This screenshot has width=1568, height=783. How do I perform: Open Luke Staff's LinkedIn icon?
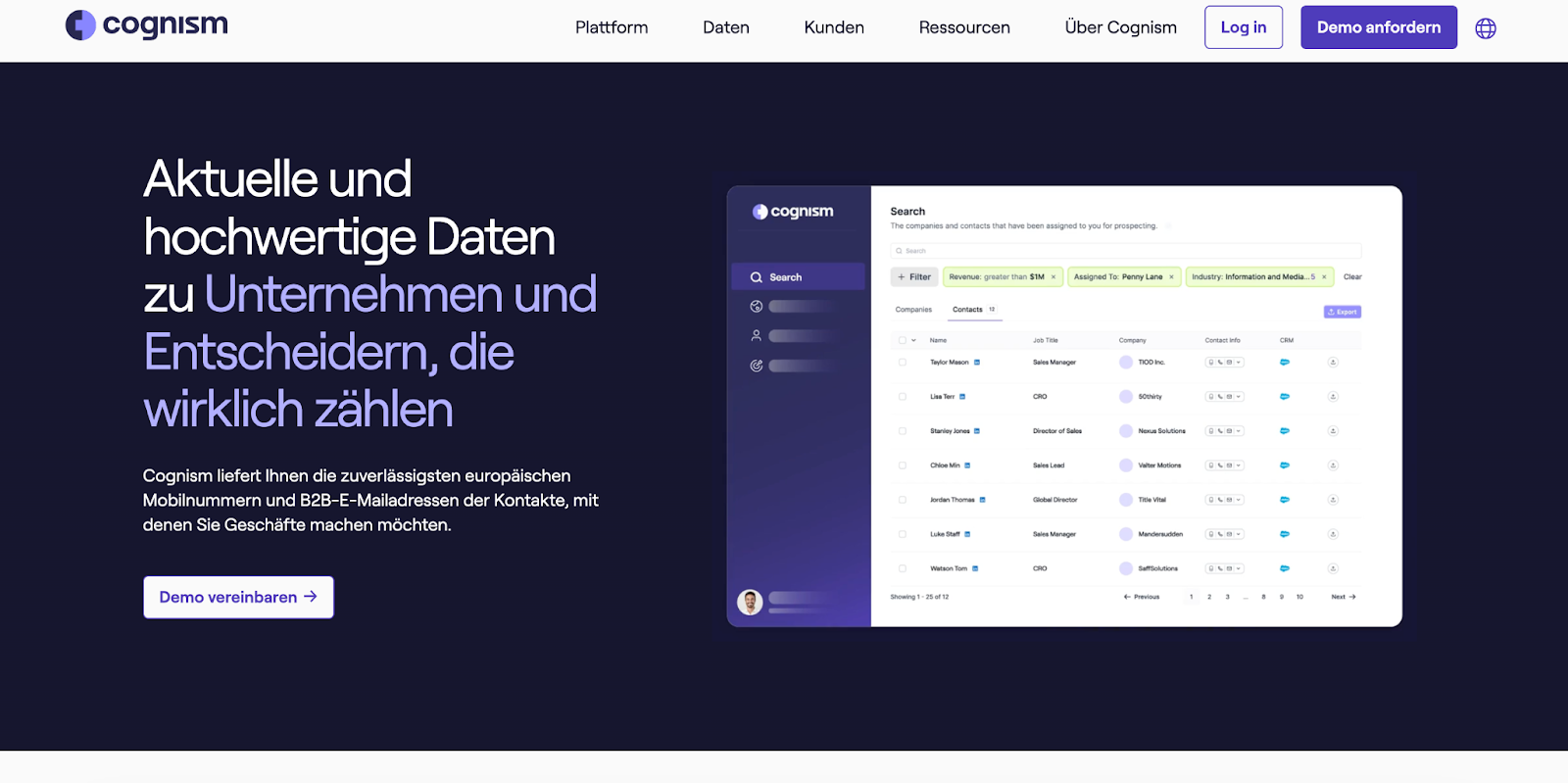967,534
